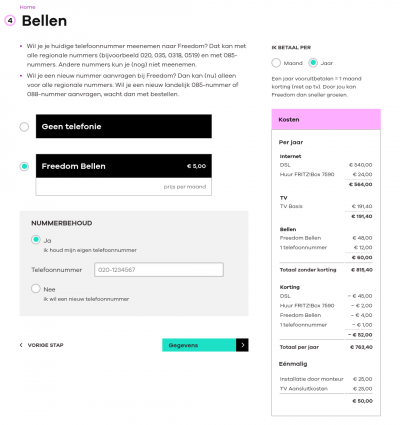Go back with Vorige stap link
The width and height of the screenshot is (400, 425).
pyautogui.click(x=45, y=345)
